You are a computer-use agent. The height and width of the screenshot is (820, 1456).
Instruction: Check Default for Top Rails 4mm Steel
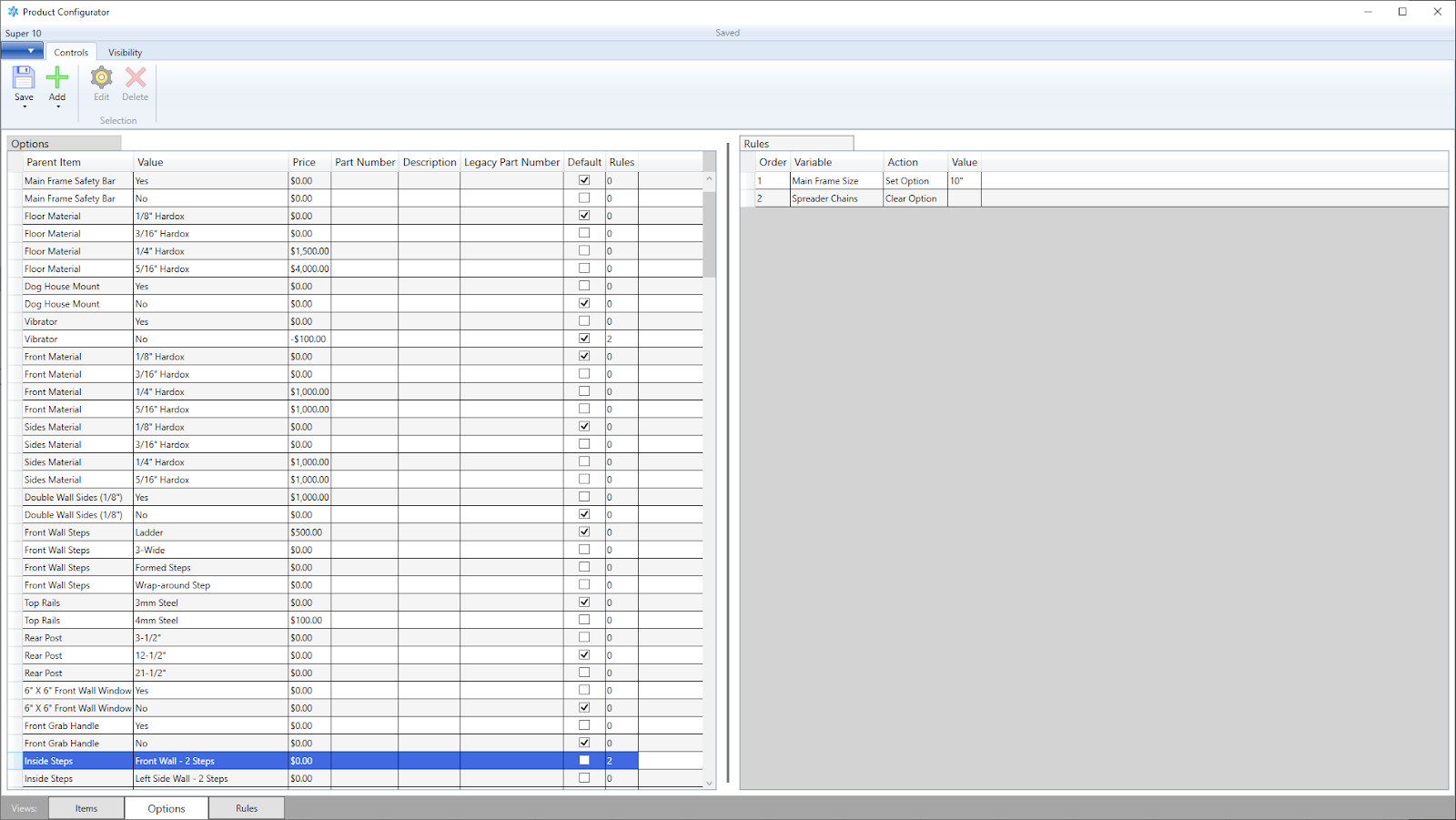584,620
